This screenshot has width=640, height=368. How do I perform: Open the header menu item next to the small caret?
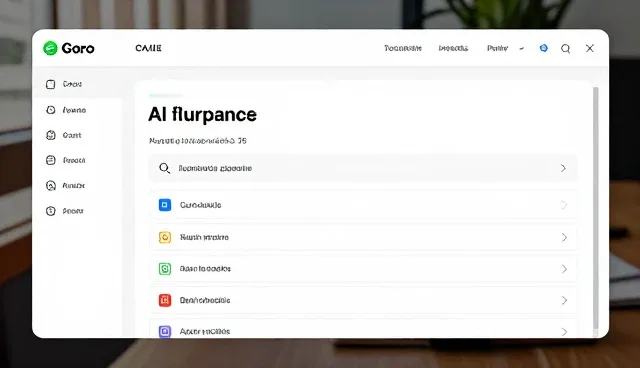point(497,48)
